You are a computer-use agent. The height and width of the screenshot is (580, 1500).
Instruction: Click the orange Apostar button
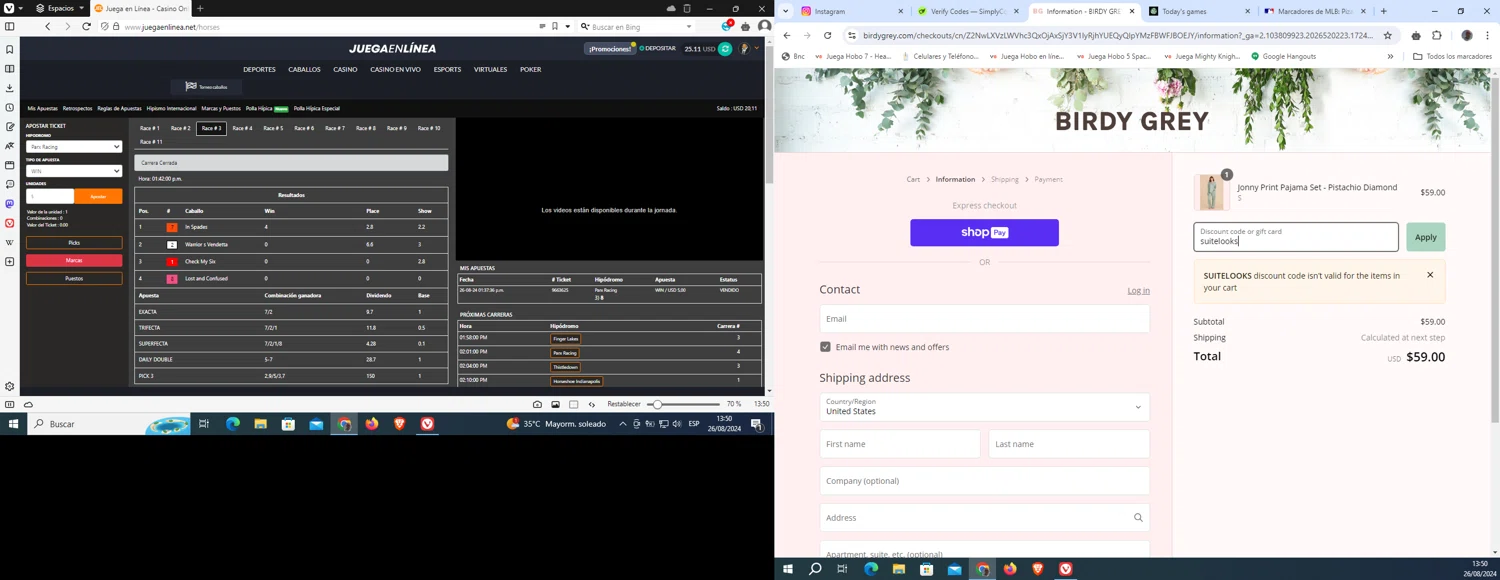98,196
